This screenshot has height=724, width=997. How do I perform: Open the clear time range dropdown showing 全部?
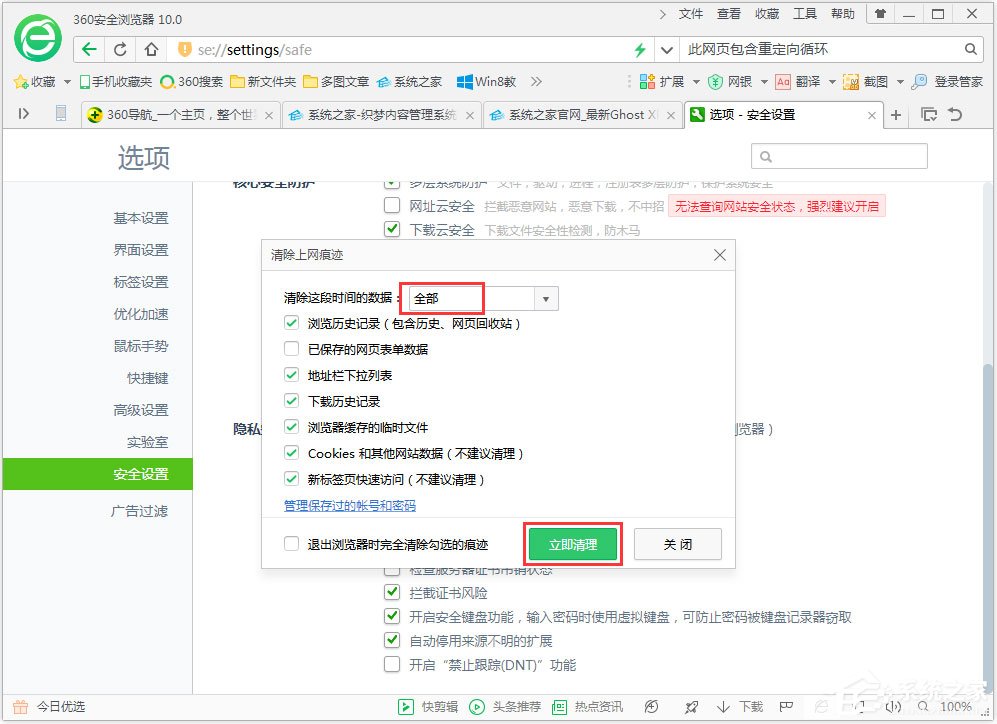point(545,298)
